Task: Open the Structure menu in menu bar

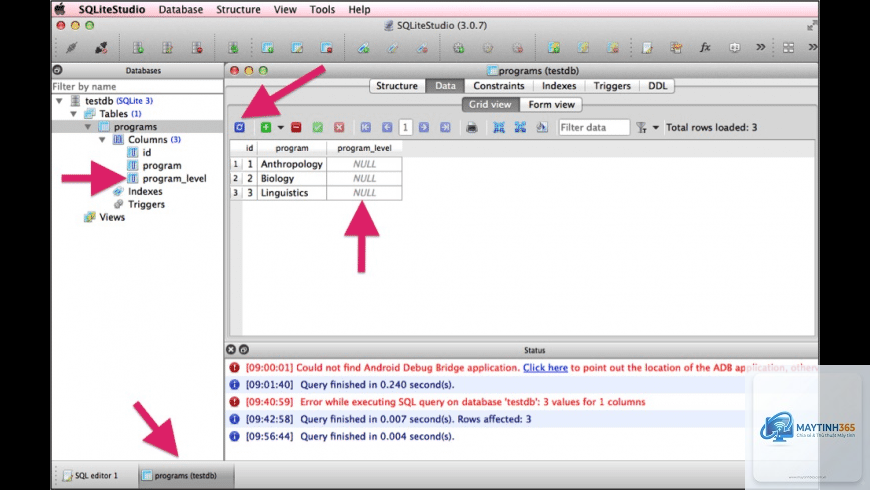Action: tap(238, 9)
